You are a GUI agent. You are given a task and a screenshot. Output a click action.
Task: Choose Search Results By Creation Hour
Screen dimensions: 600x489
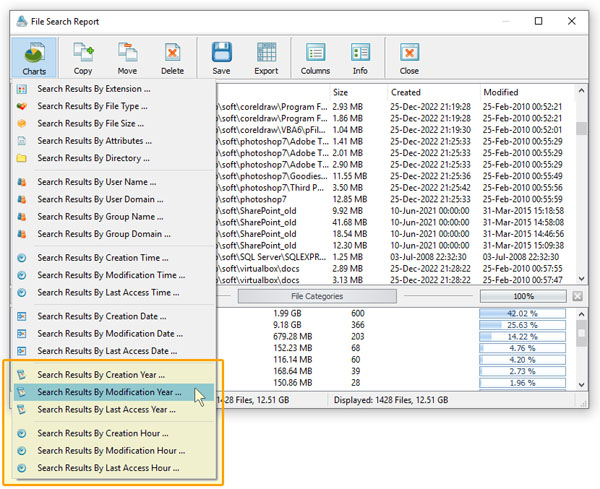(x=114, y=434)
